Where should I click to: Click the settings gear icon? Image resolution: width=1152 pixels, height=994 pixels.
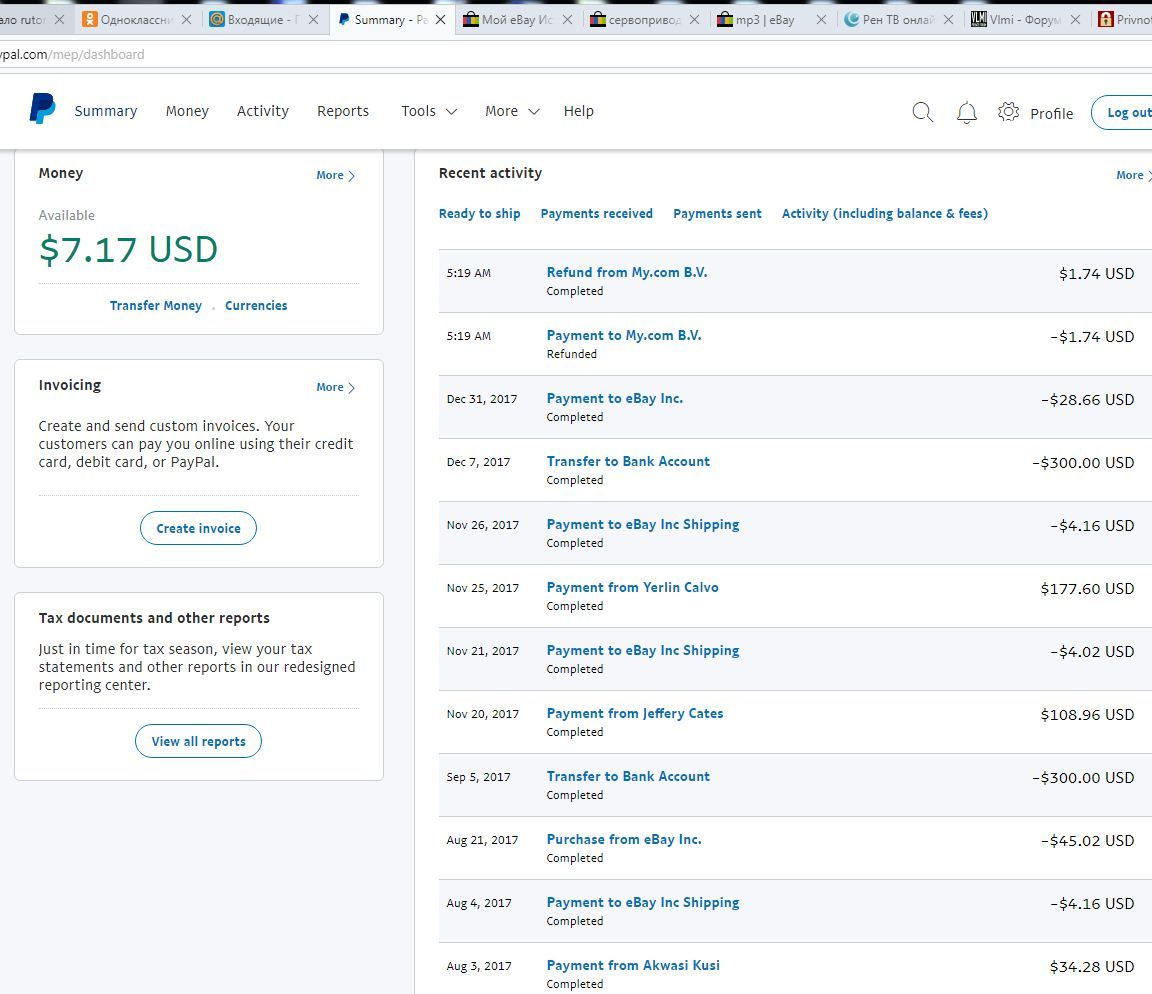[1008, 112]
